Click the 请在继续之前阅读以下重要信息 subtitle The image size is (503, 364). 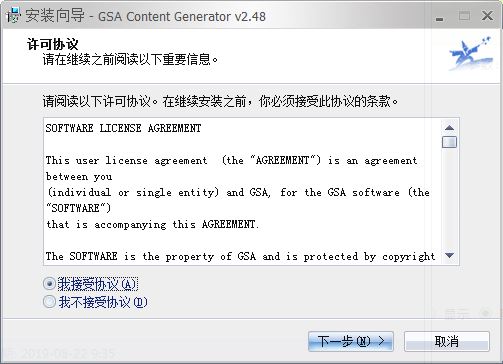coord(130,60)
